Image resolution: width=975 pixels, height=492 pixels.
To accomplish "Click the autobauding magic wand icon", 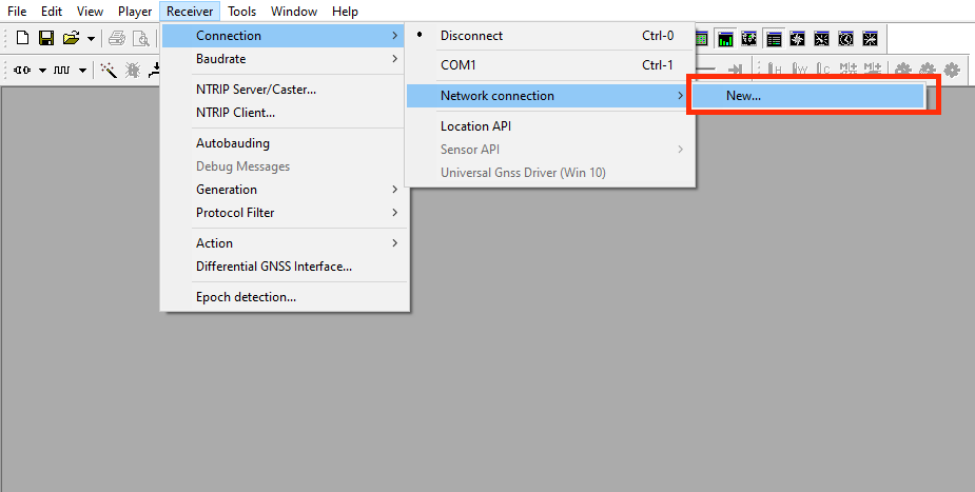I will click(x=108, y=70).
